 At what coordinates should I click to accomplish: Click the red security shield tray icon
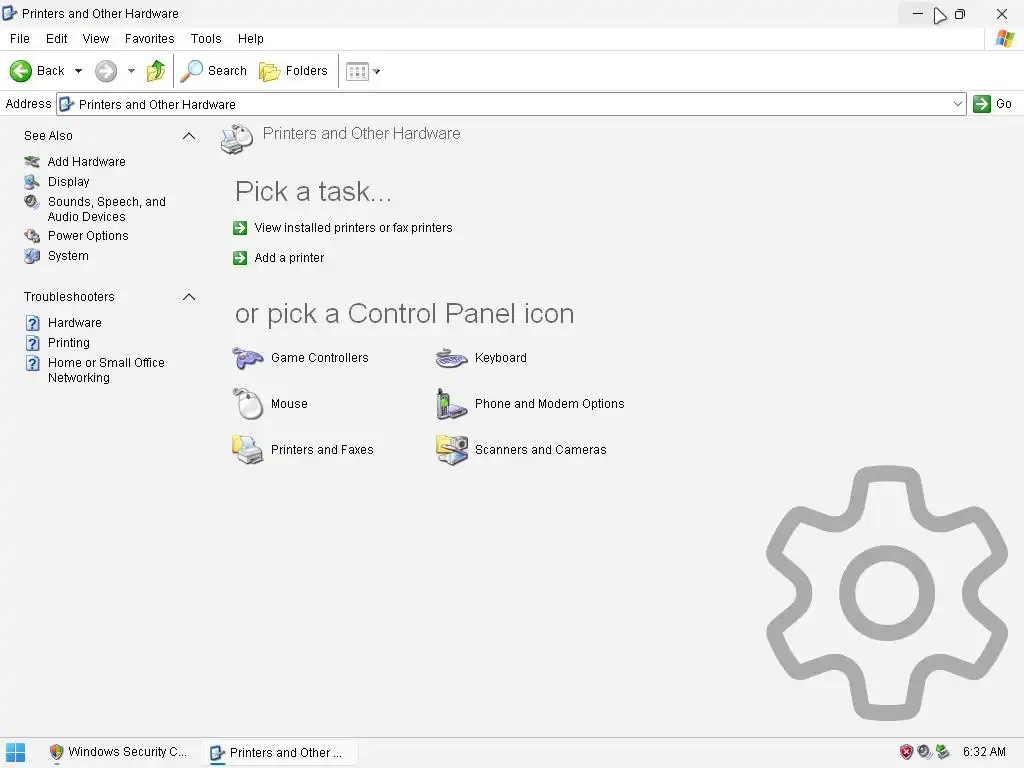[x=906, y=752]
